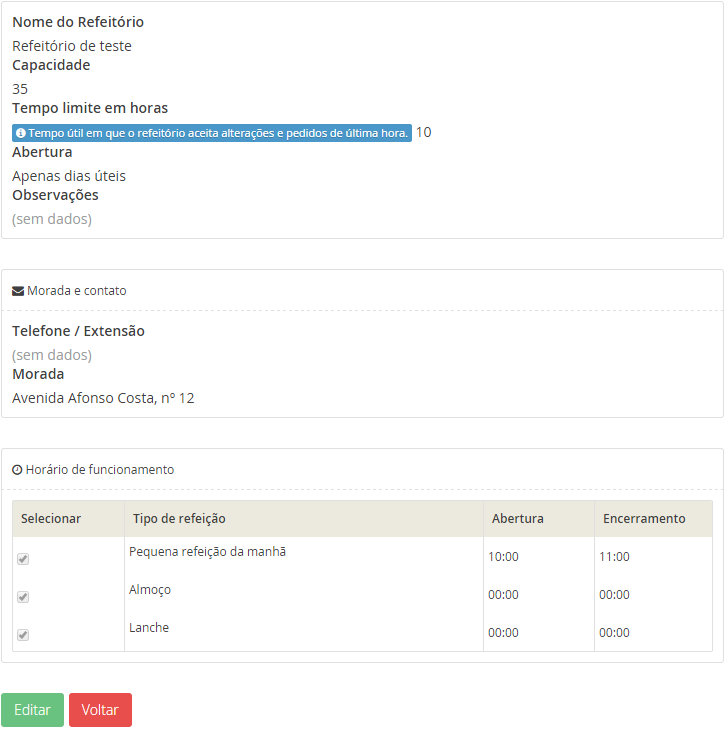Image resolution: width=726 pixels, height=732 pixels.
Task: Click the Horário de funcionamento section heading
Action: click(x=100, y=470)
